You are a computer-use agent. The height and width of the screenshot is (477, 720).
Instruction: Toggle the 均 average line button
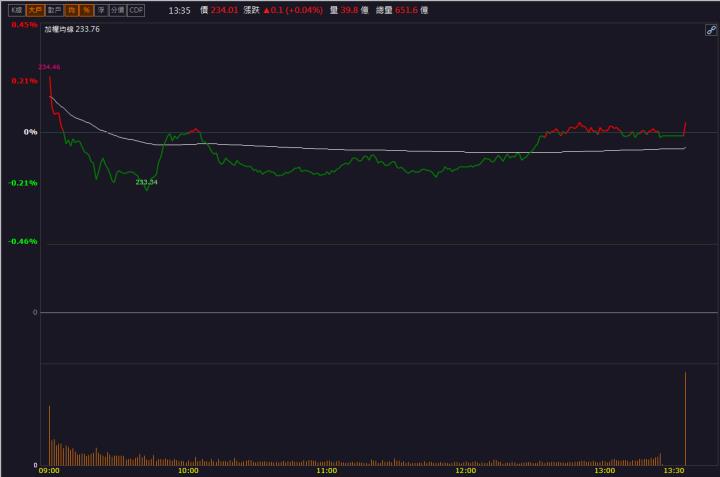click(x=72, y=9)
